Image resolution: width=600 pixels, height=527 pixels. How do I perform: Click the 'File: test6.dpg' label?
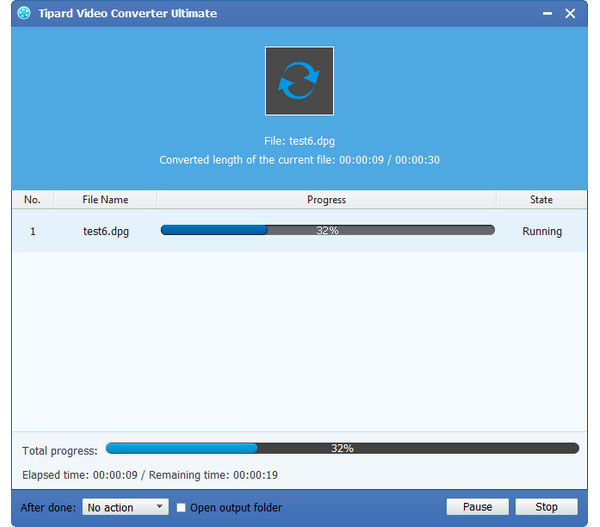tap(299, 141)
